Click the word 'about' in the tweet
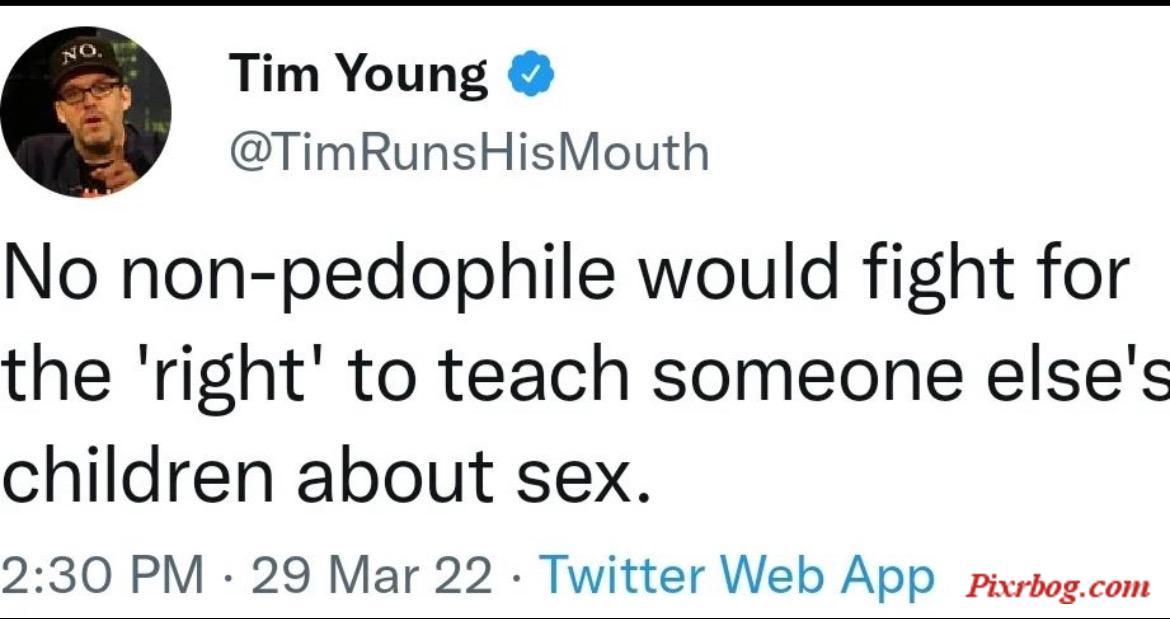 click(x=395, y=477)
